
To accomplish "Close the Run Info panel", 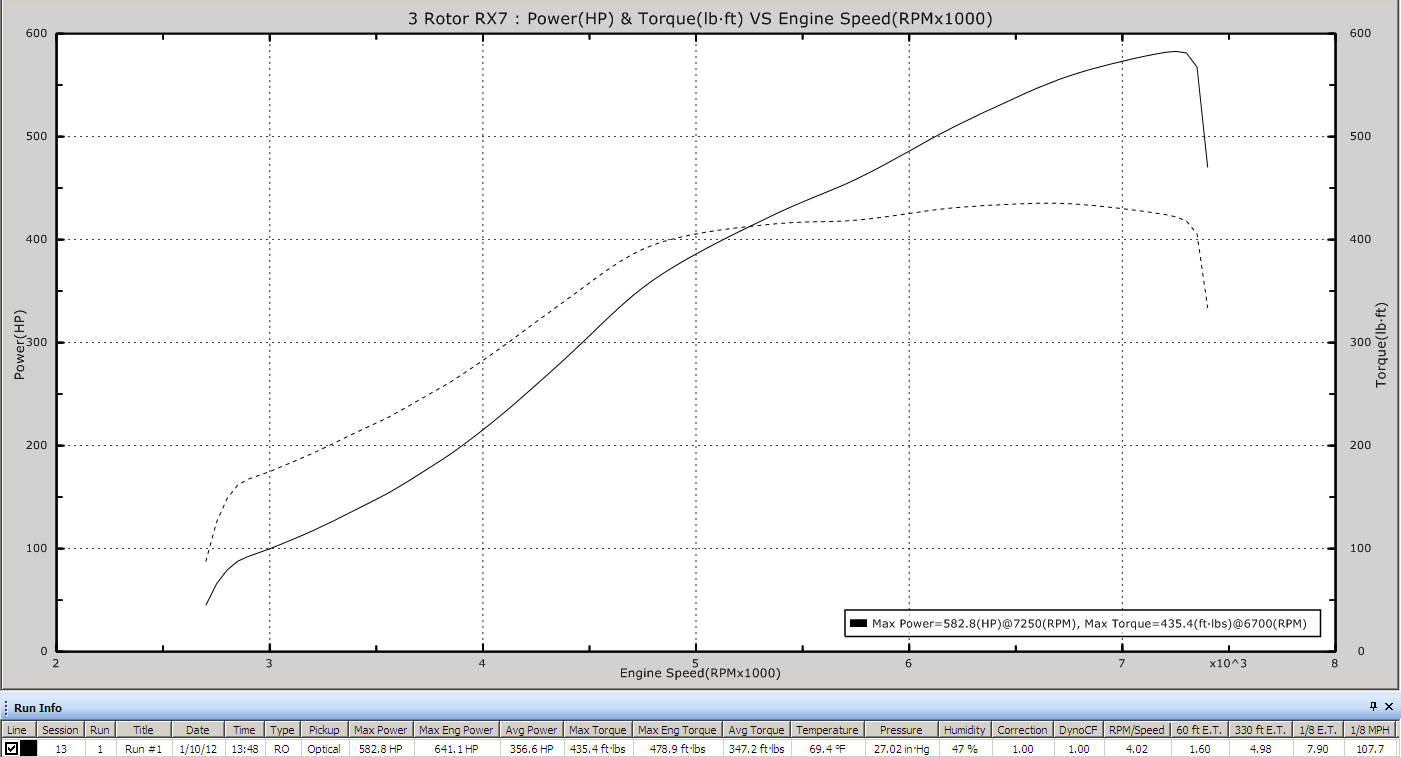I will pos(1389,707).
